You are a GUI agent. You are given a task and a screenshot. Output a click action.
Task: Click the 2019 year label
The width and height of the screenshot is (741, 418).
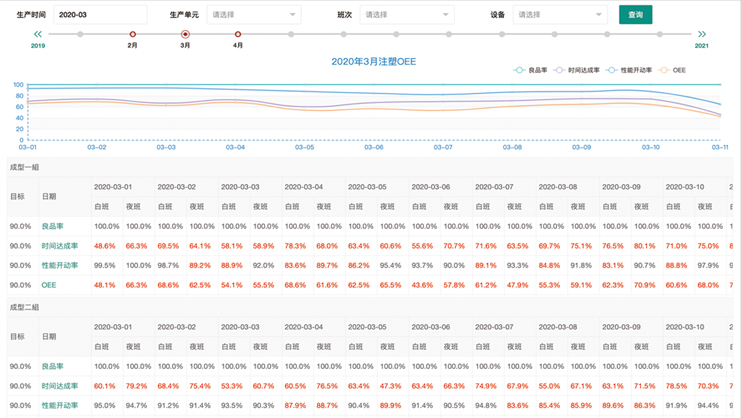(38, 46)
